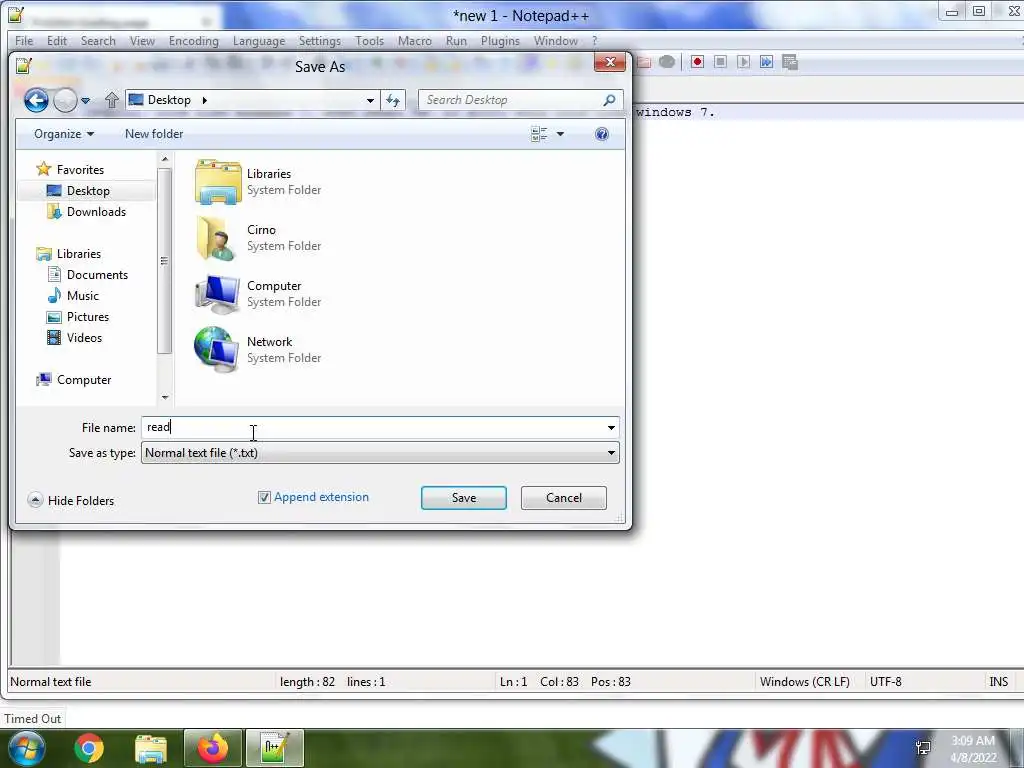1024x768 pixels.
Task: Click INS indicator in status bar
Action: (x=999, y=682)
